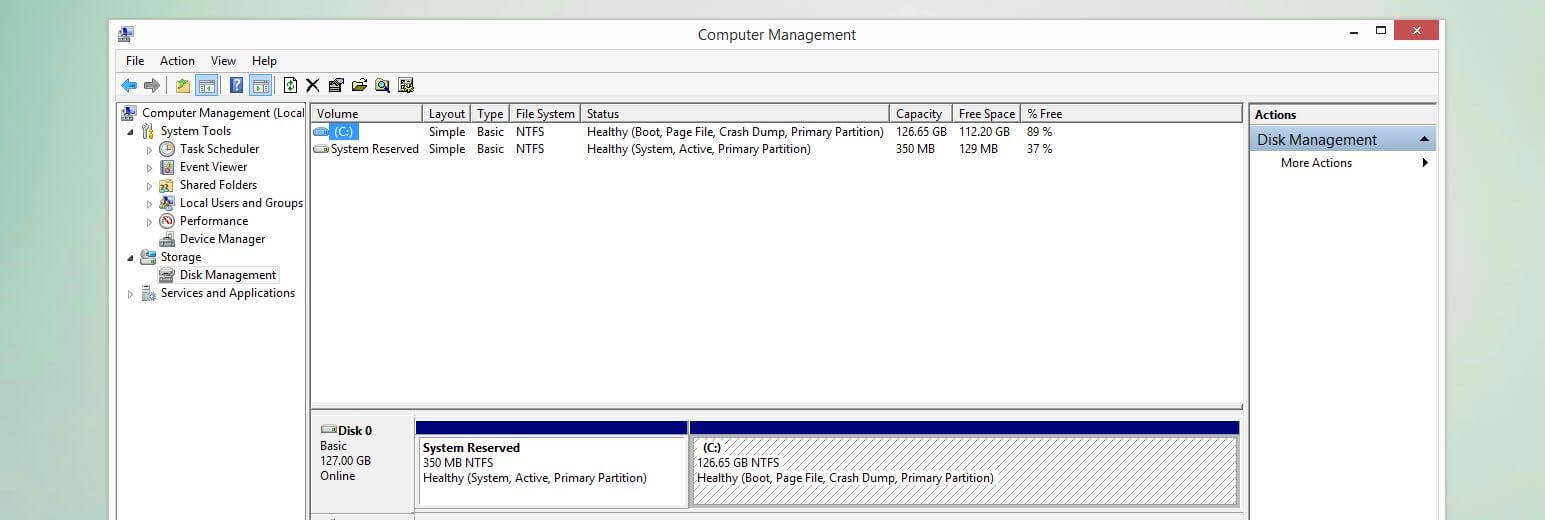This screenshot has height=520, width=1545.
Task: Click the open-folder toolbar icon
Action: [359, 86]
